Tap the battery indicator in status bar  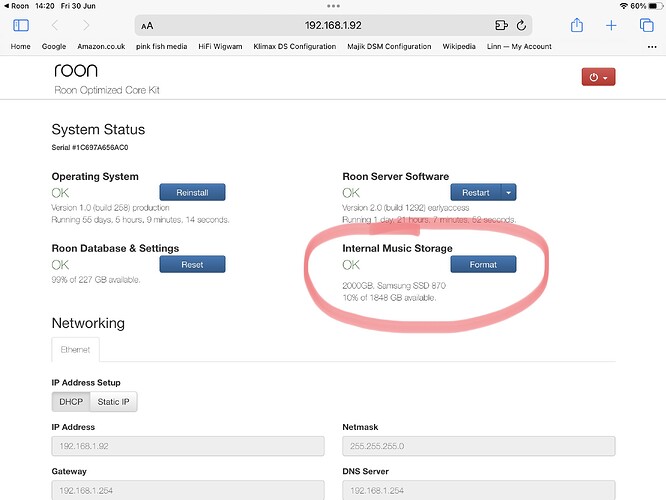click(x=655, y=6)
